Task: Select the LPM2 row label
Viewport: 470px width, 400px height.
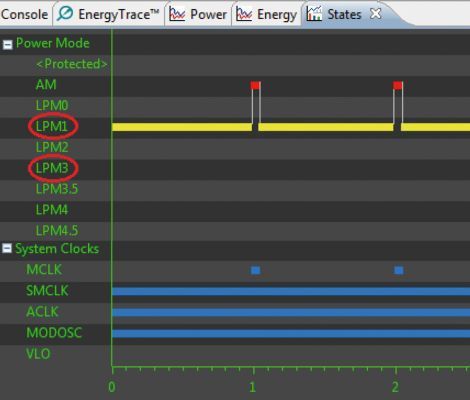Action: 52,147
